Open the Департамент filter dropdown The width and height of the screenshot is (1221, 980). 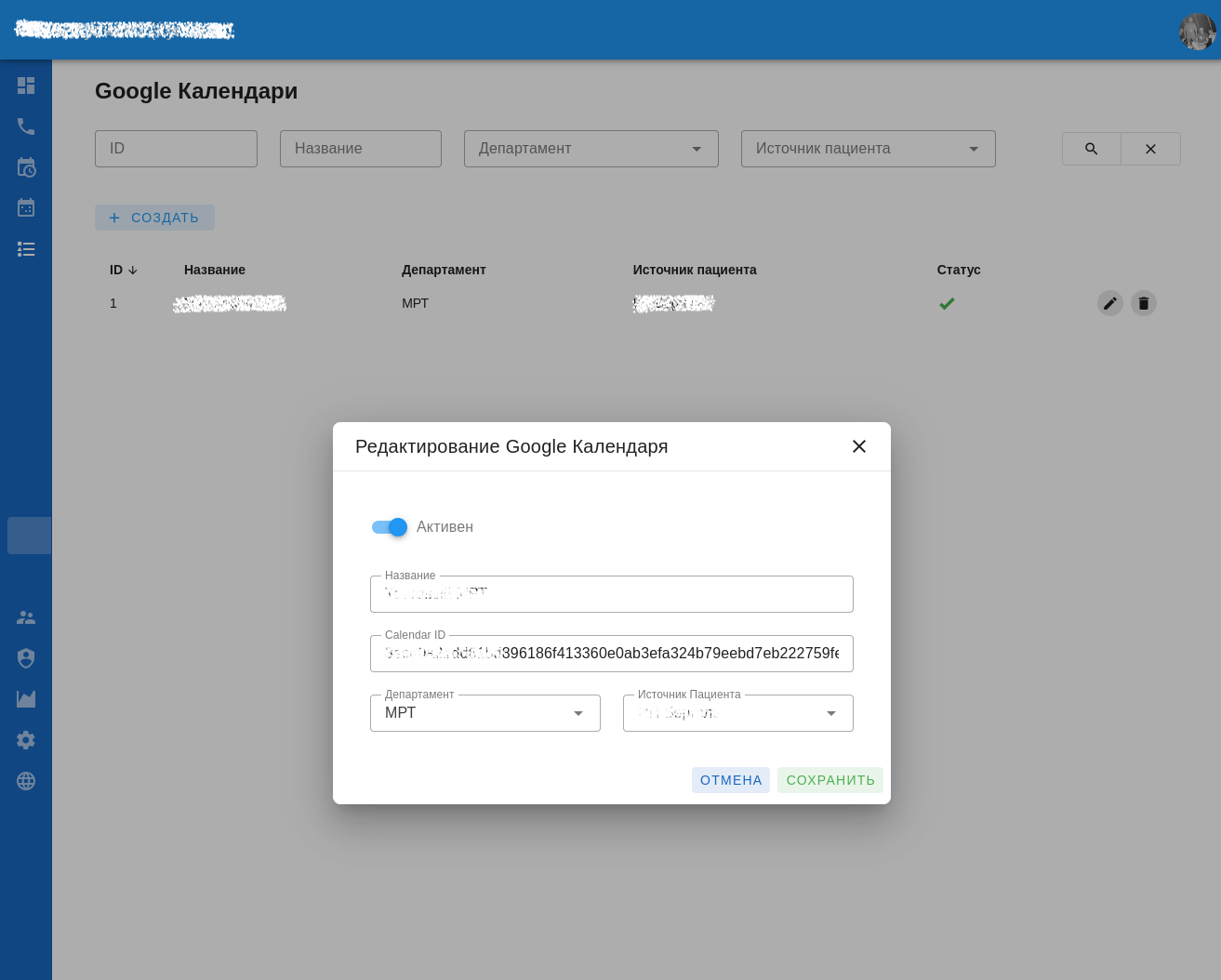[x=591, y=149]
